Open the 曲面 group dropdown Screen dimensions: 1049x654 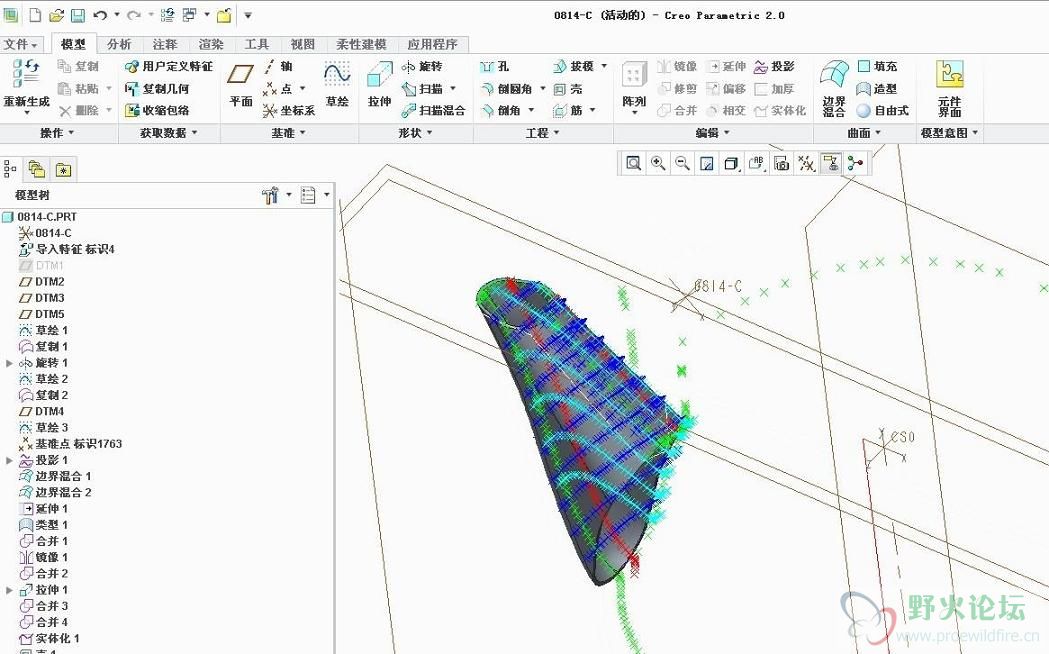tap(864, 133)
